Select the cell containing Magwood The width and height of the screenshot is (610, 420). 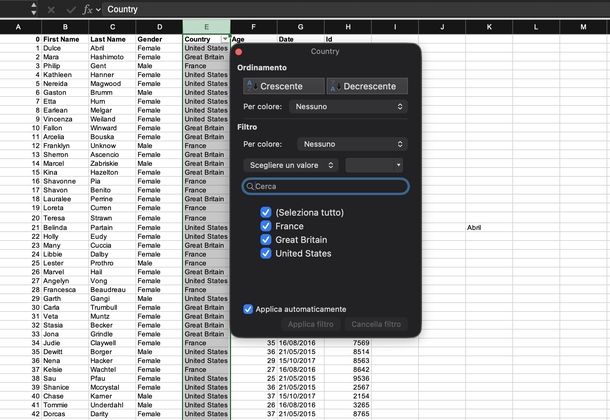[x=112, y=84]
